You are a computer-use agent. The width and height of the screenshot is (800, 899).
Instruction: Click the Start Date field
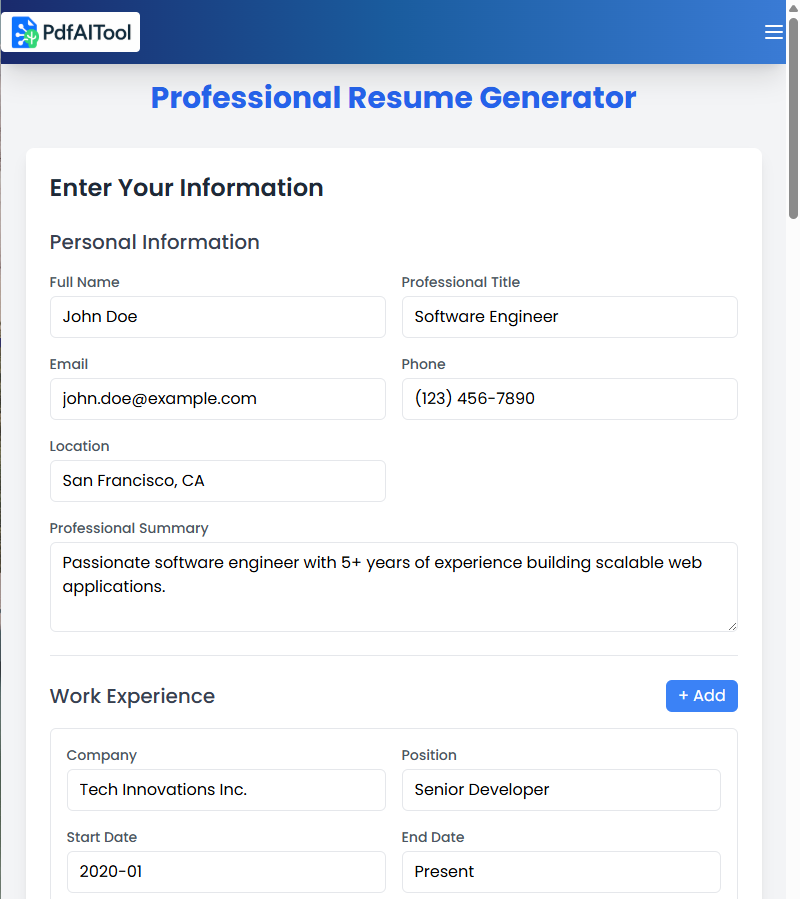pos(226,872)
